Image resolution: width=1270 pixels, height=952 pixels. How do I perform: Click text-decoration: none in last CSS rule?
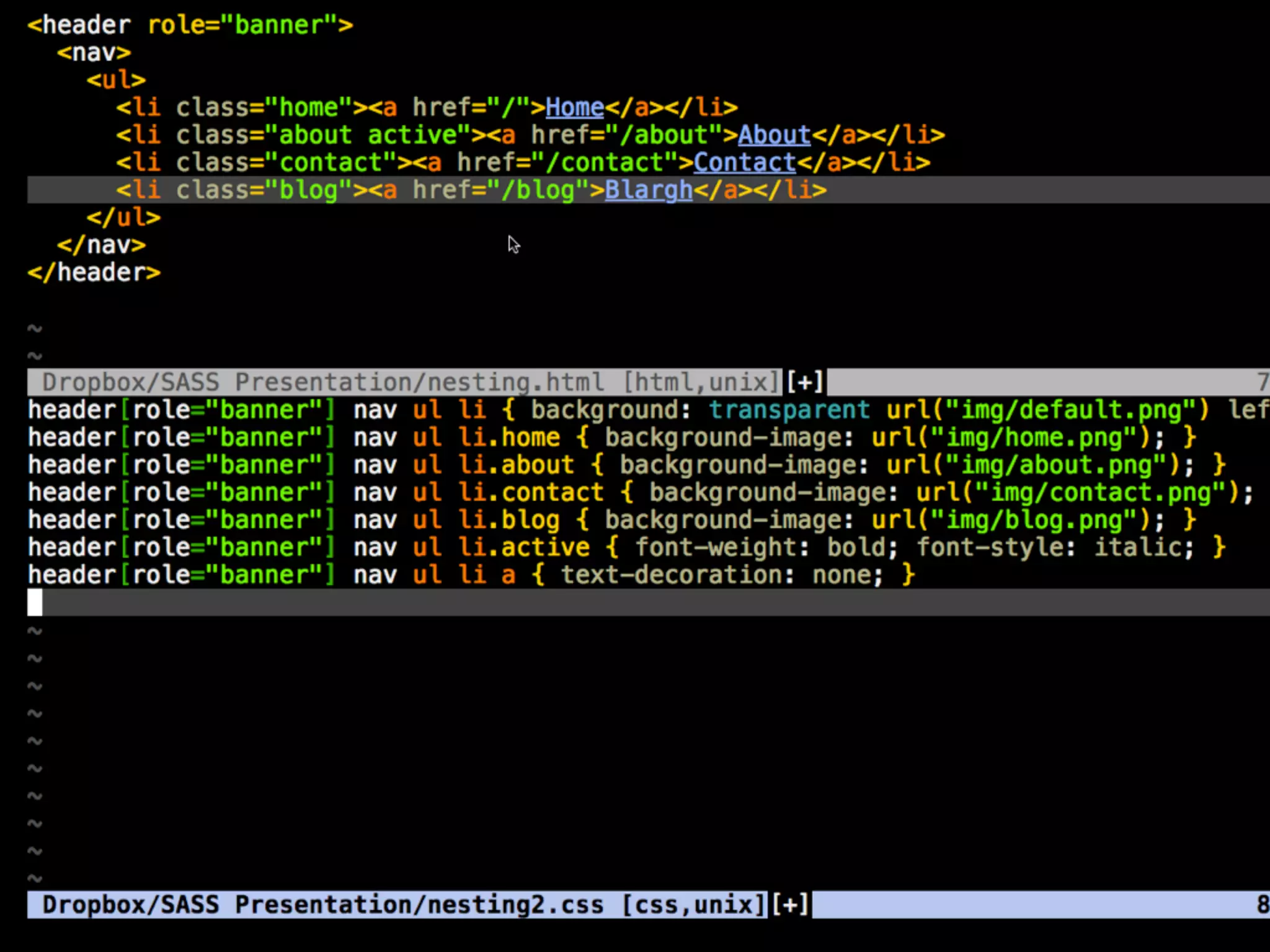(x=721, y=575)
